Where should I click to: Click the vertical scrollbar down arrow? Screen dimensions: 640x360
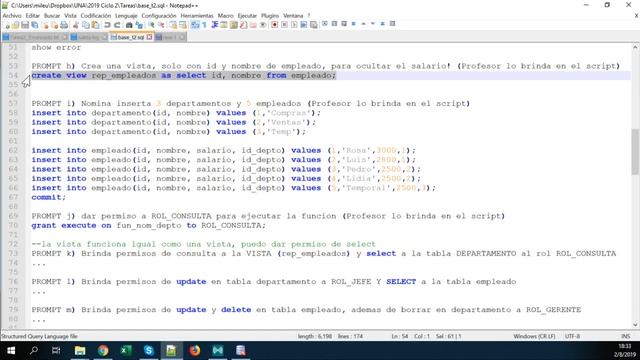pos(635,324)
